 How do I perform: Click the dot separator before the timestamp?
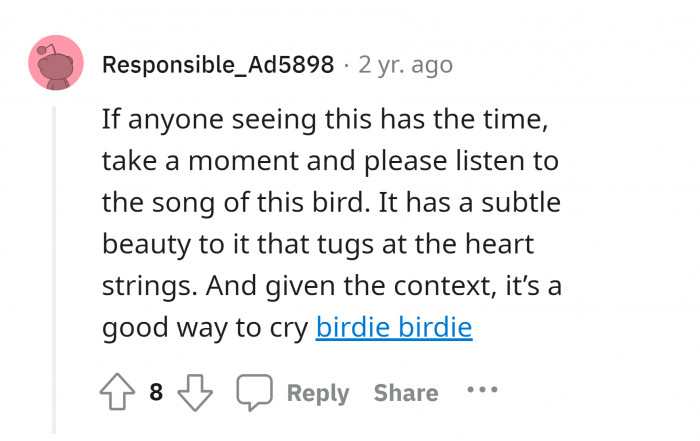[346, 66]
